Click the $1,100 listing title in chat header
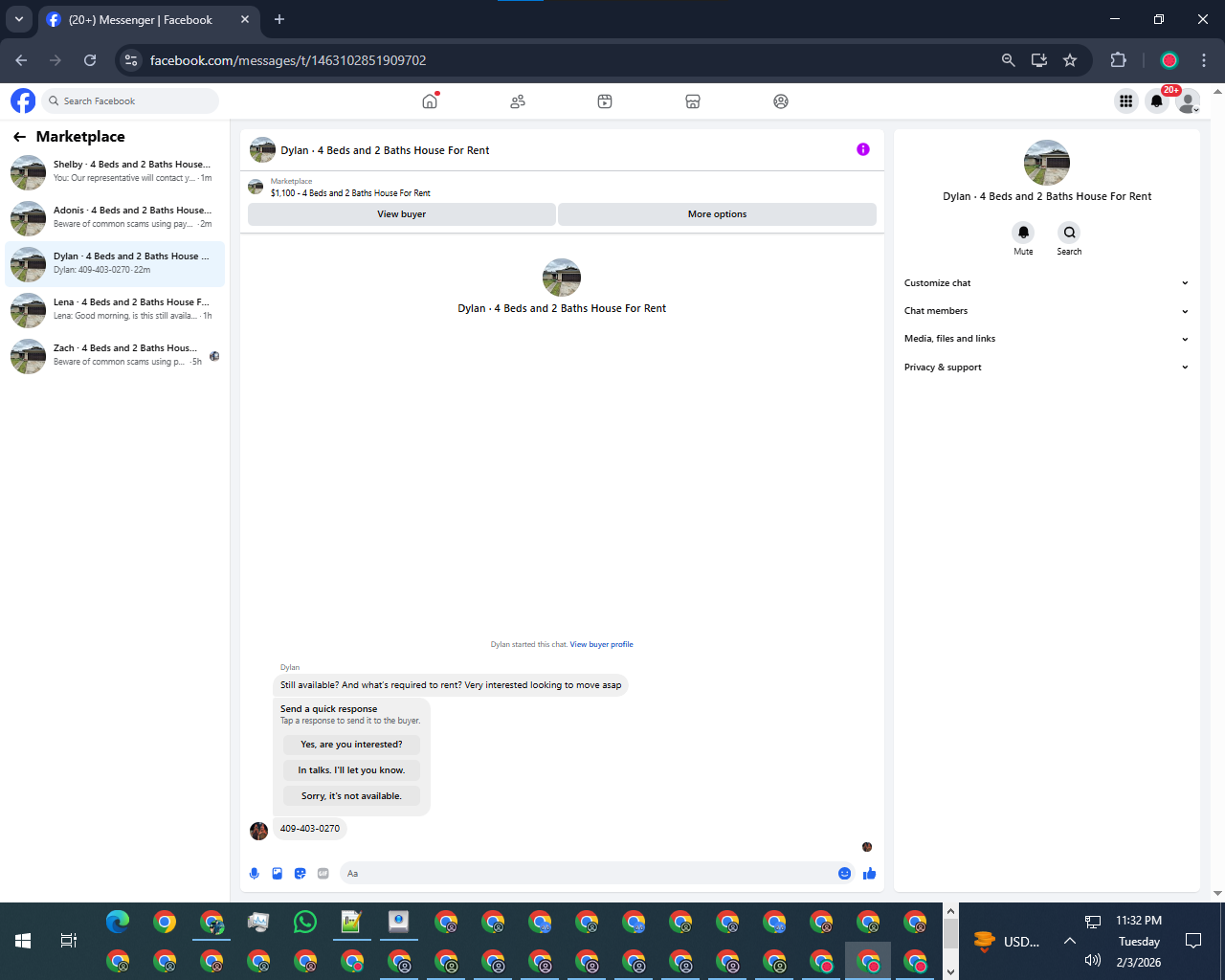 (x=350, y=193)
